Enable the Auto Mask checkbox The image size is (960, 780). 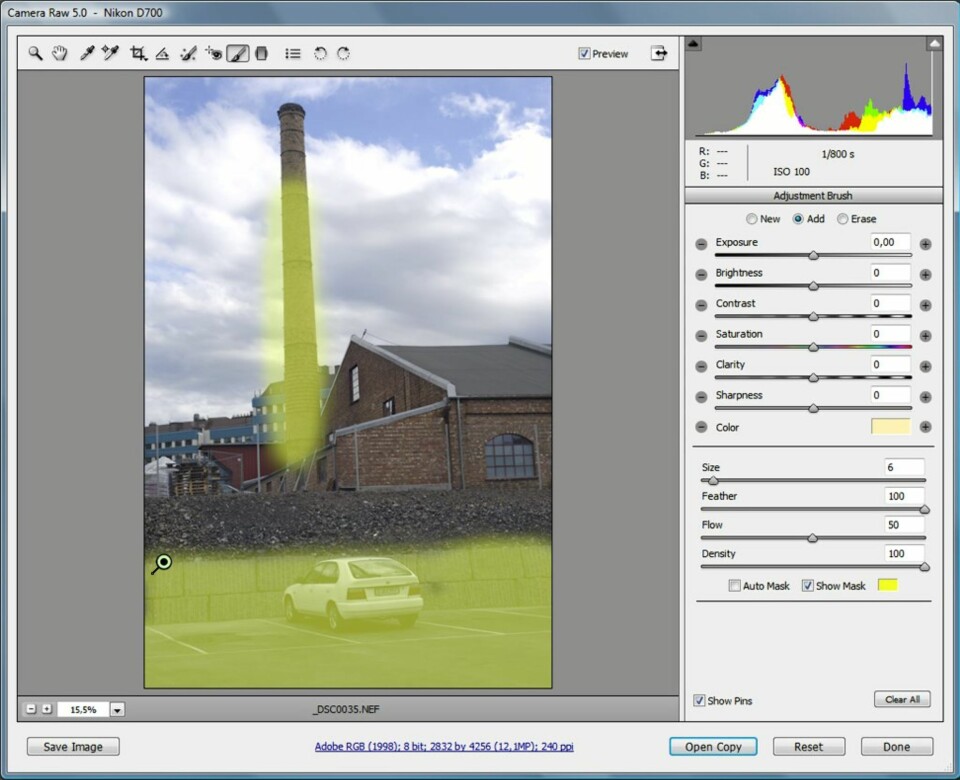735,586
